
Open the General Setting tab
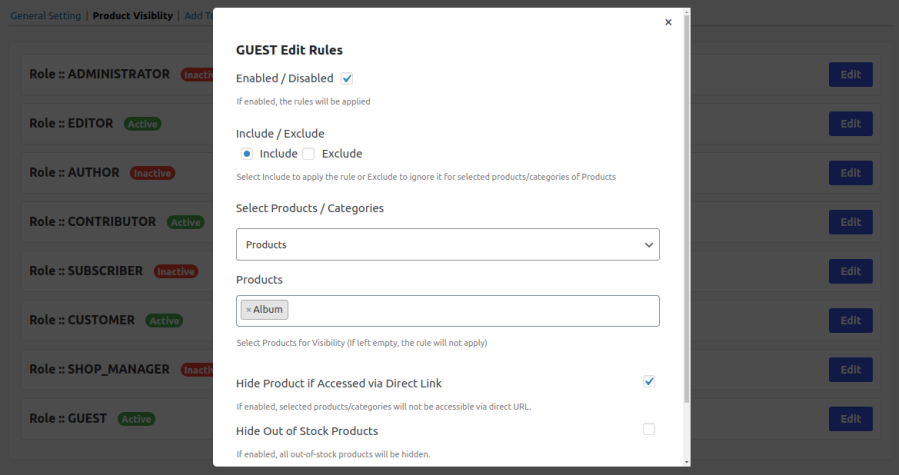tap(45, 16)
